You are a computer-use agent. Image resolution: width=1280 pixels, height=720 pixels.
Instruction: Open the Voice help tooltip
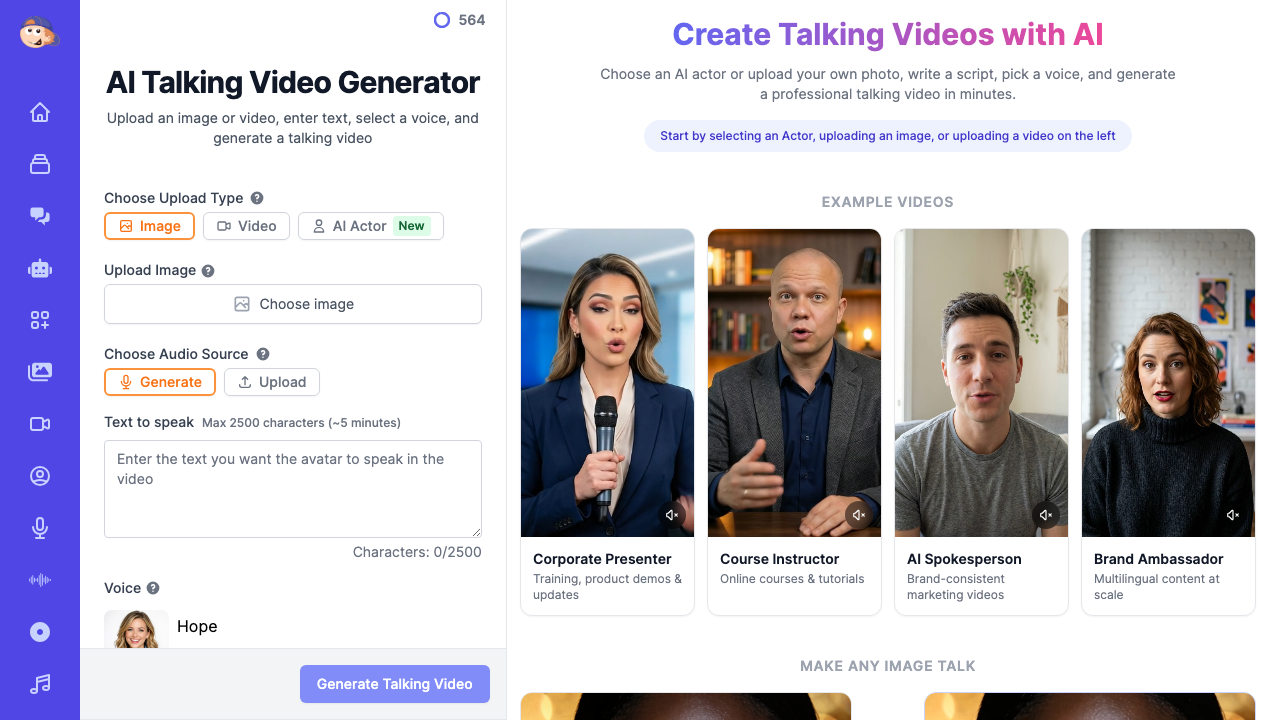click(x=154, y=588)
